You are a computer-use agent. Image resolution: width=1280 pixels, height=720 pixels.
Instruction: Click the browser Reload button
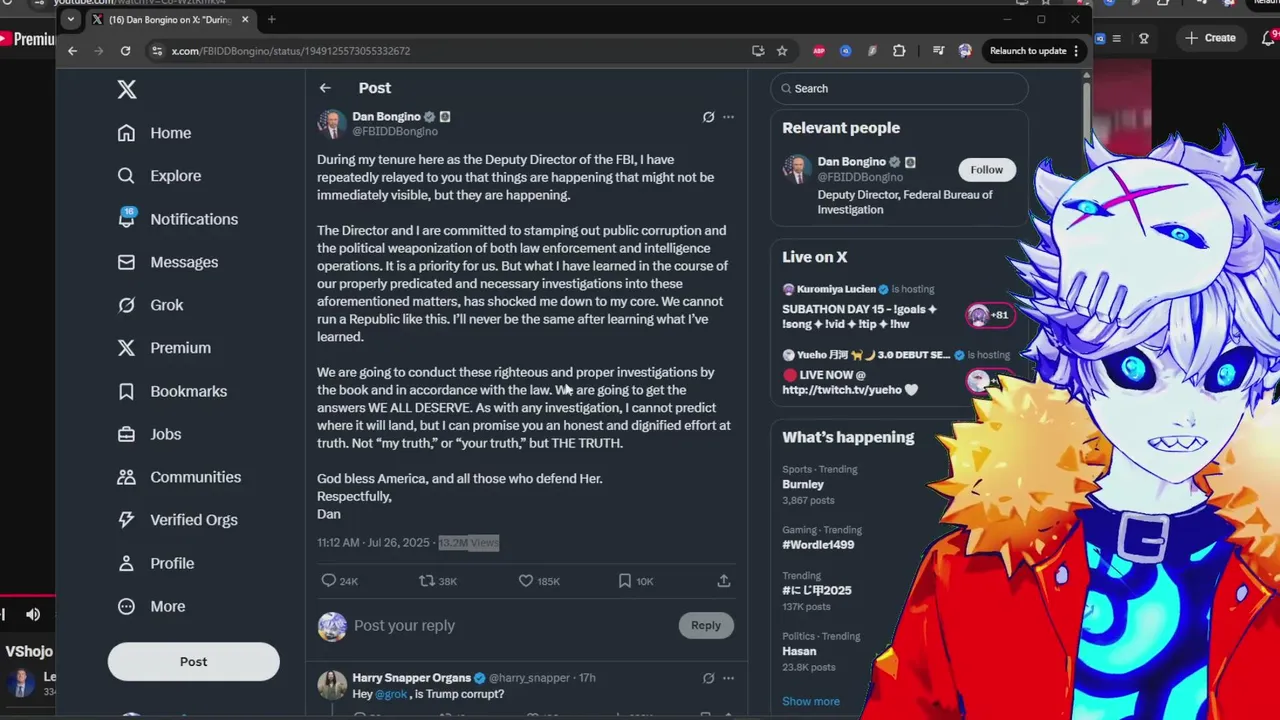click(125, 51)
